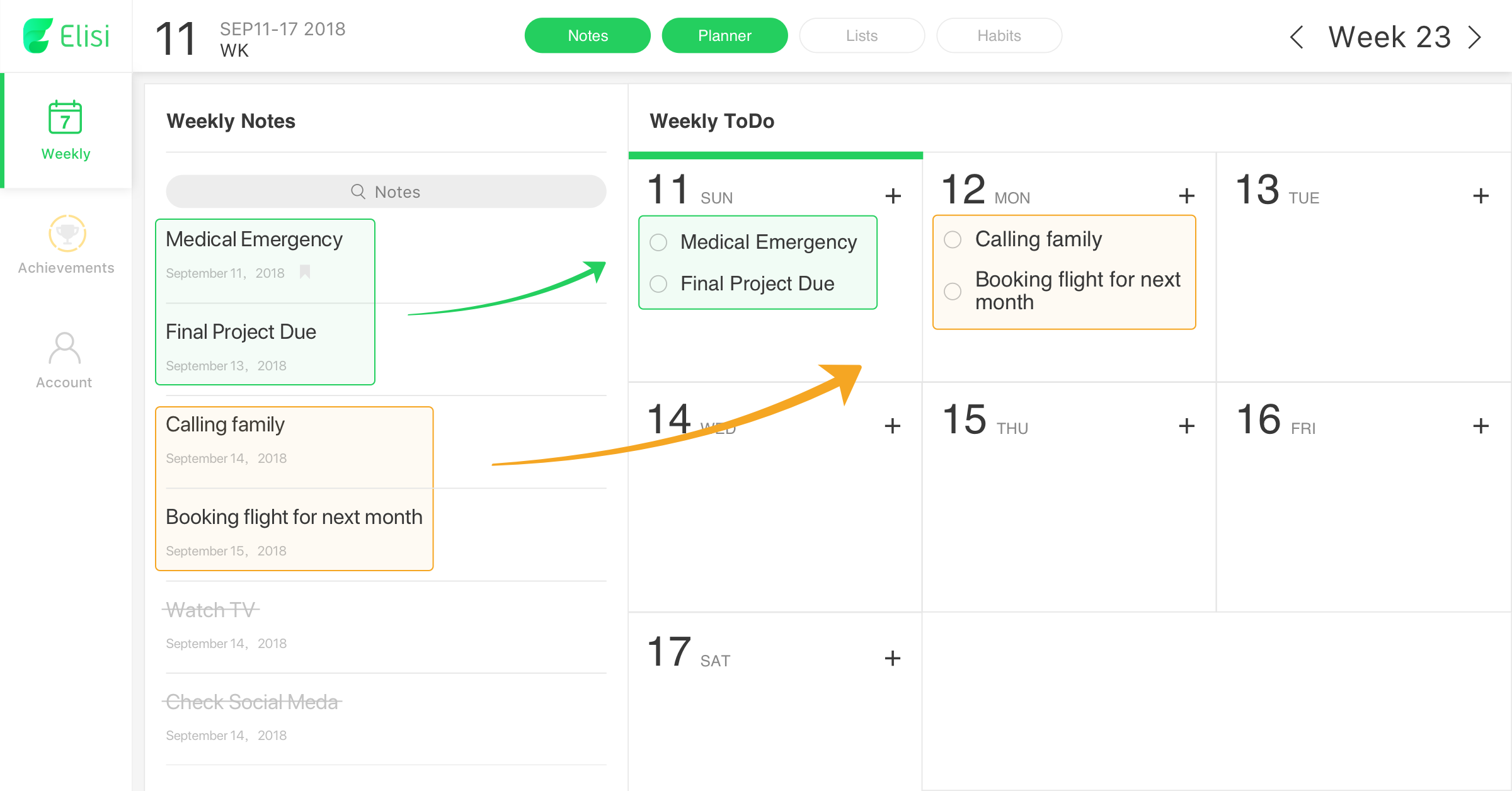Check off Calling family todo
Image resolution: width=1512 pixels, height=791 pixels.
click(x=953, y=239)
